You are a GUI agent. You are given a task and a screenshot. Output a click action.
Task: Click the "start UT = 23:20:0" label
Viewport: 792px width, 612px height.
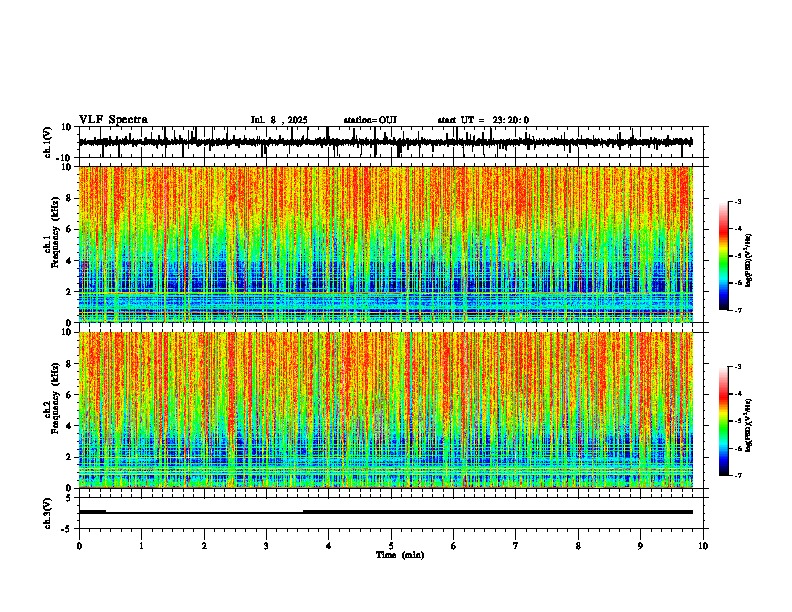tap(483, 120)
